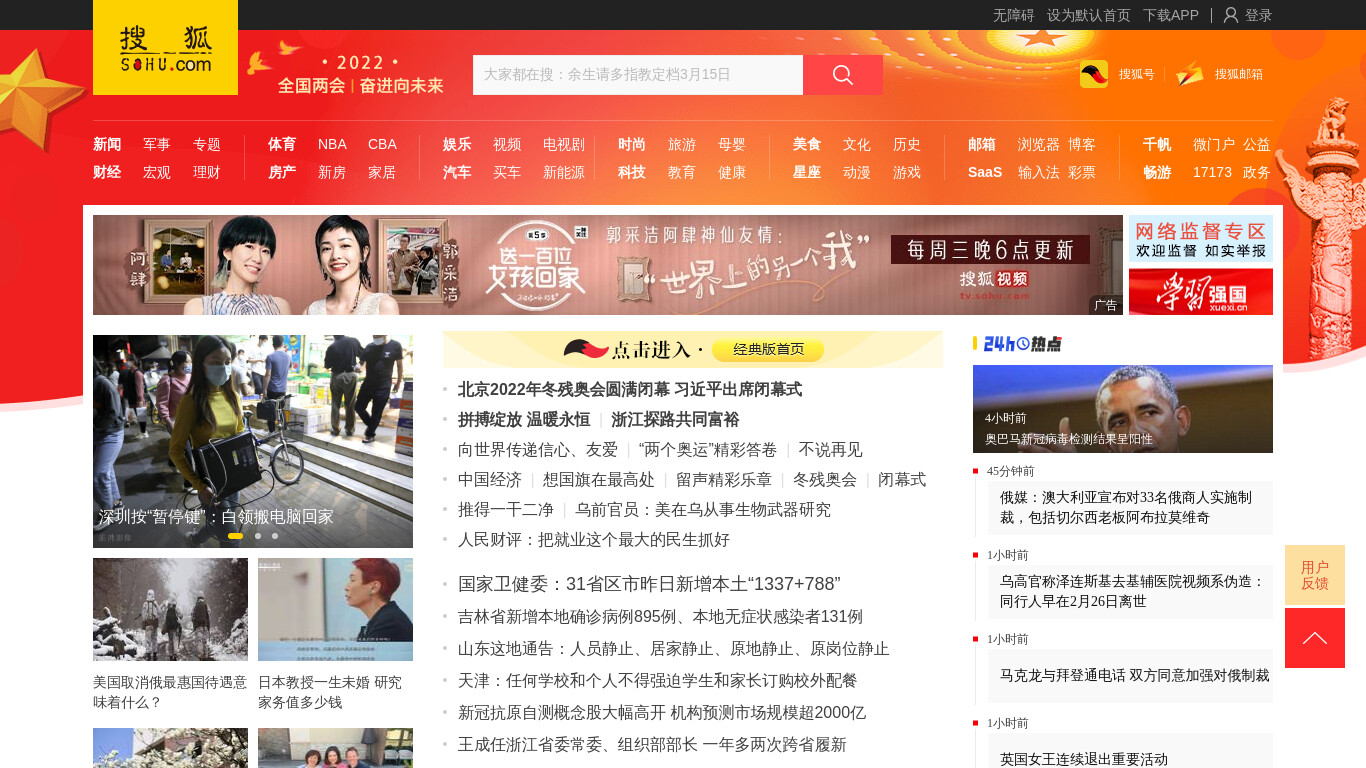Open the 搜狐邮箱 mail icon
Image resolution: width=1366 pixels, height=768 pixels.
pos(1190,74)
